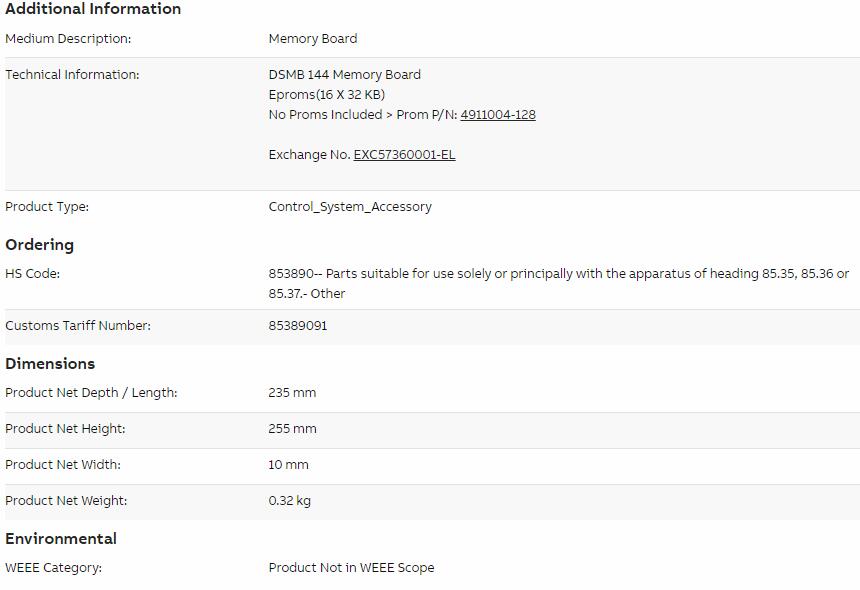The height and width of the screenshot is (590, 860).
Task: Click the Technical Information label
Action: tap(72, 75)
